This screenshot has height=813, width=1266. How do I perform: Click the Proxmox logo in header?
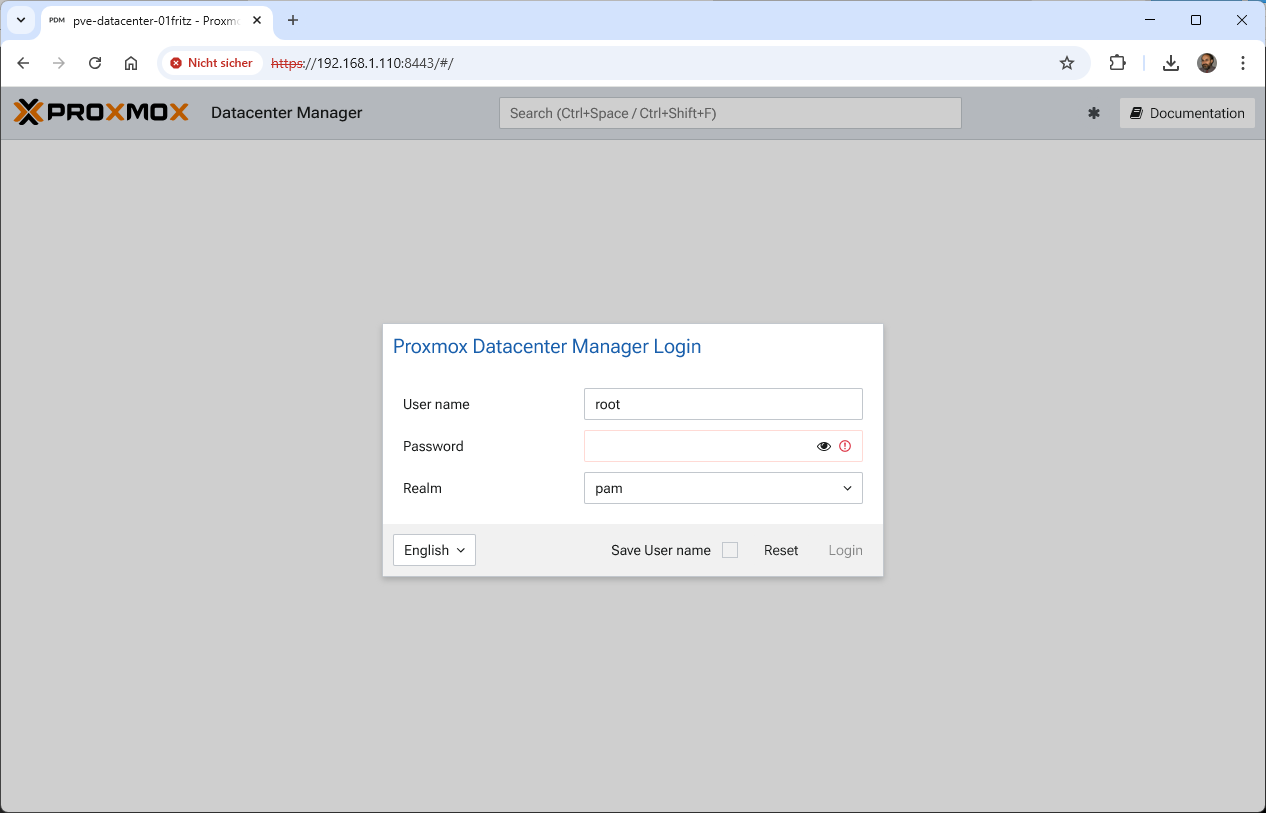click(x=101, y=113)
